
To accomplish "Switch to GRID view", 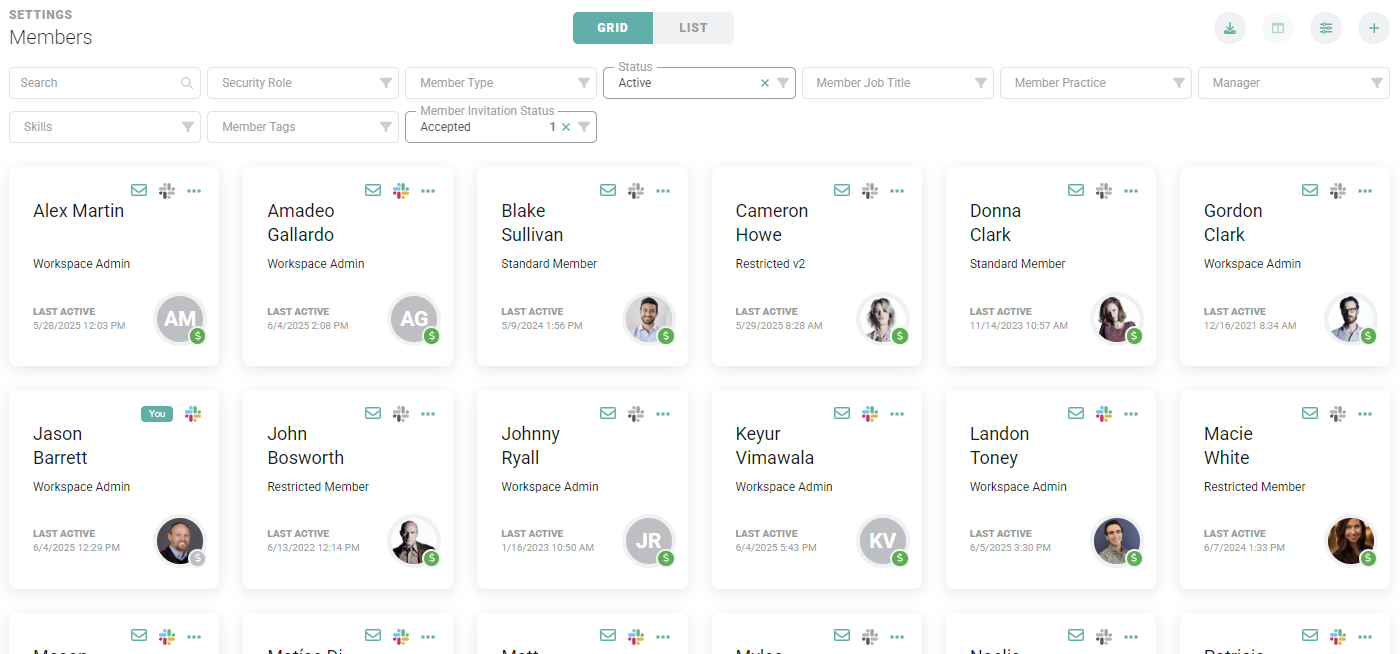I will pyautogui.click(x=612, y=28).
